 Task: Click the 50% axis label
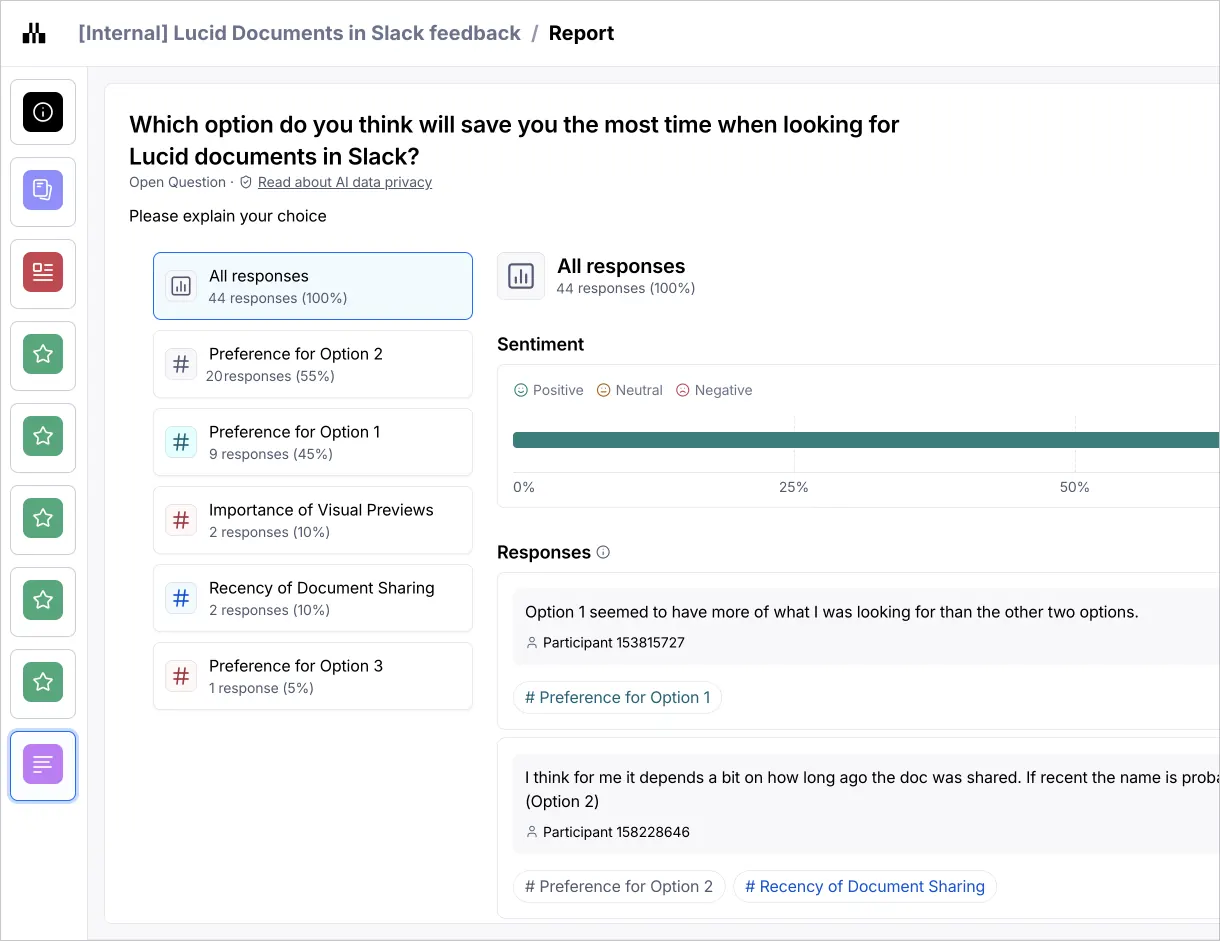(1075, 487)
